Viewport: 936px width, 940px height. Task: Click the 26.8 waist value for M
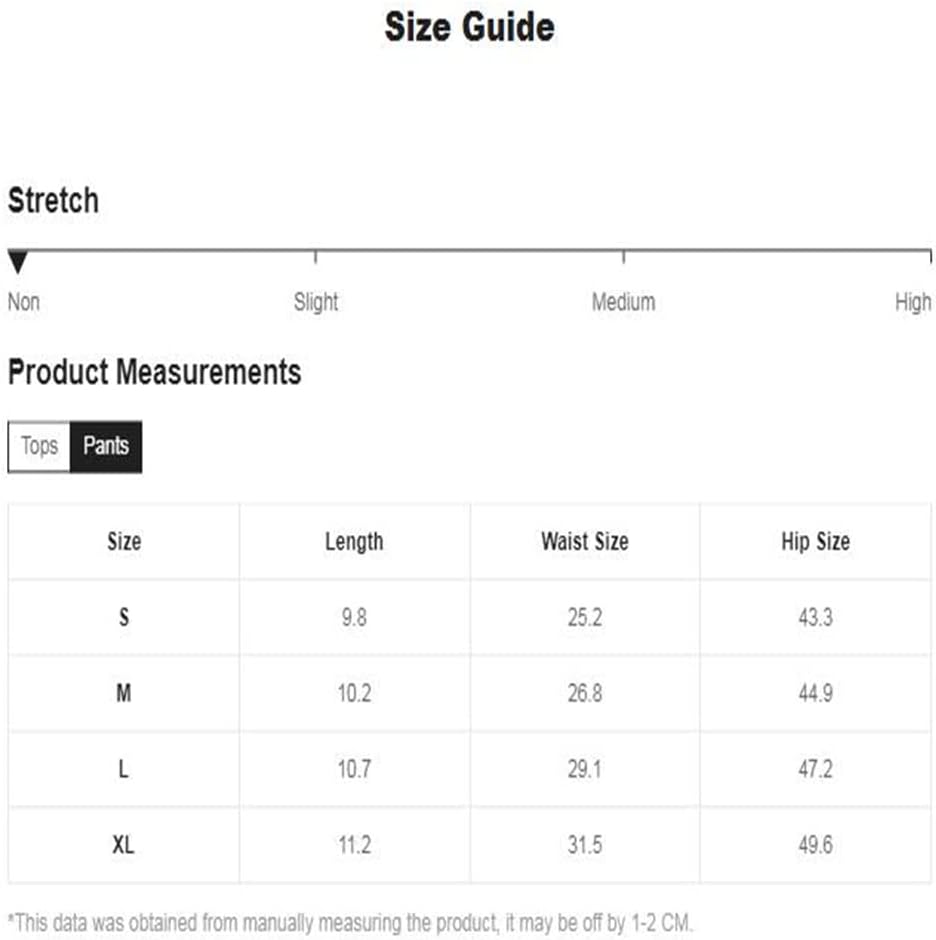pos(585,693)
